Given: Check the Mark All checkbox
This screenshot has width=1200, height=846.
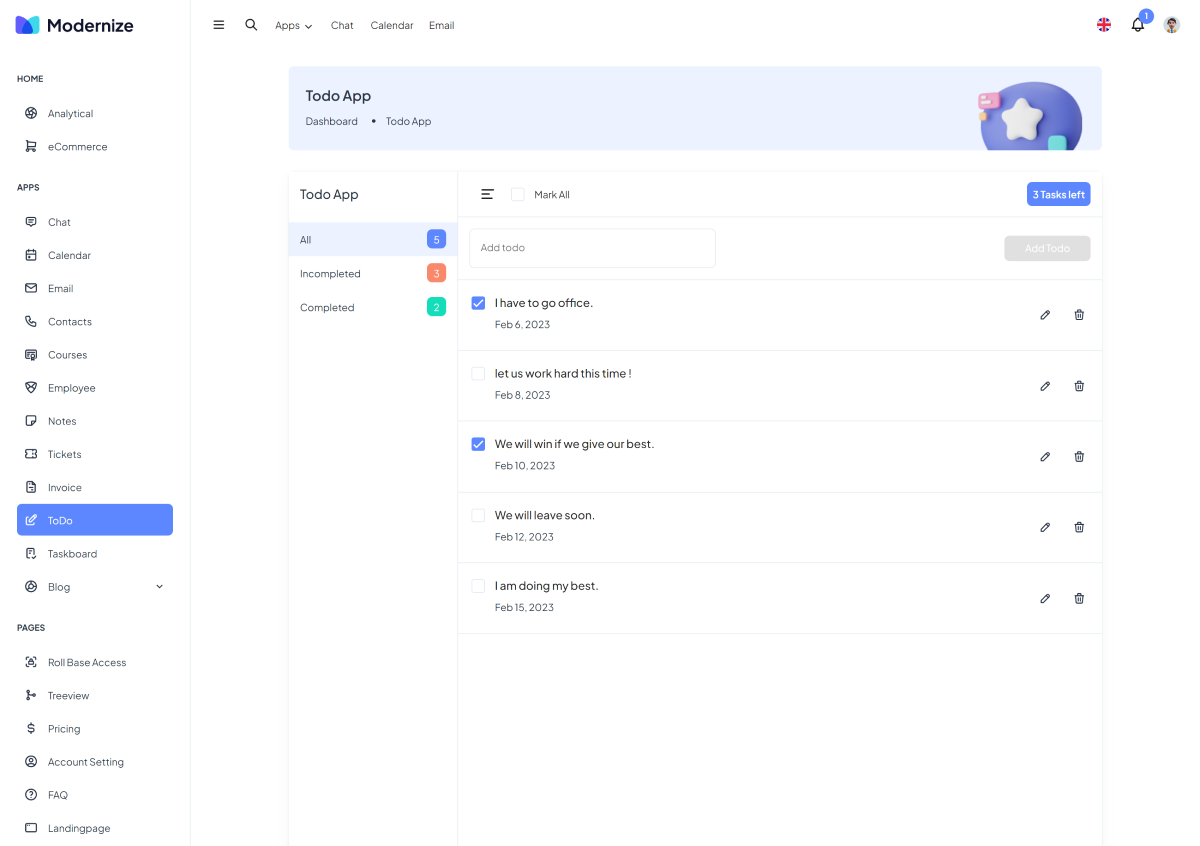Looking at the screenshot, I should pos(518,194).
